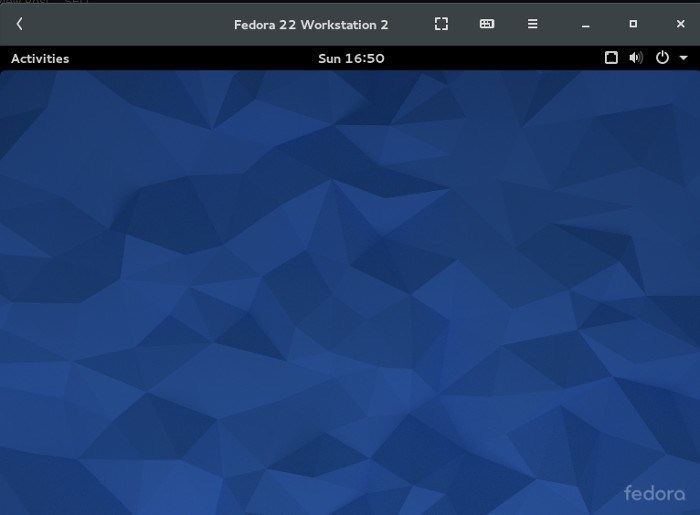700x515 pixels.
Task: Click the volume speaker icon
Action: (636, 58)
